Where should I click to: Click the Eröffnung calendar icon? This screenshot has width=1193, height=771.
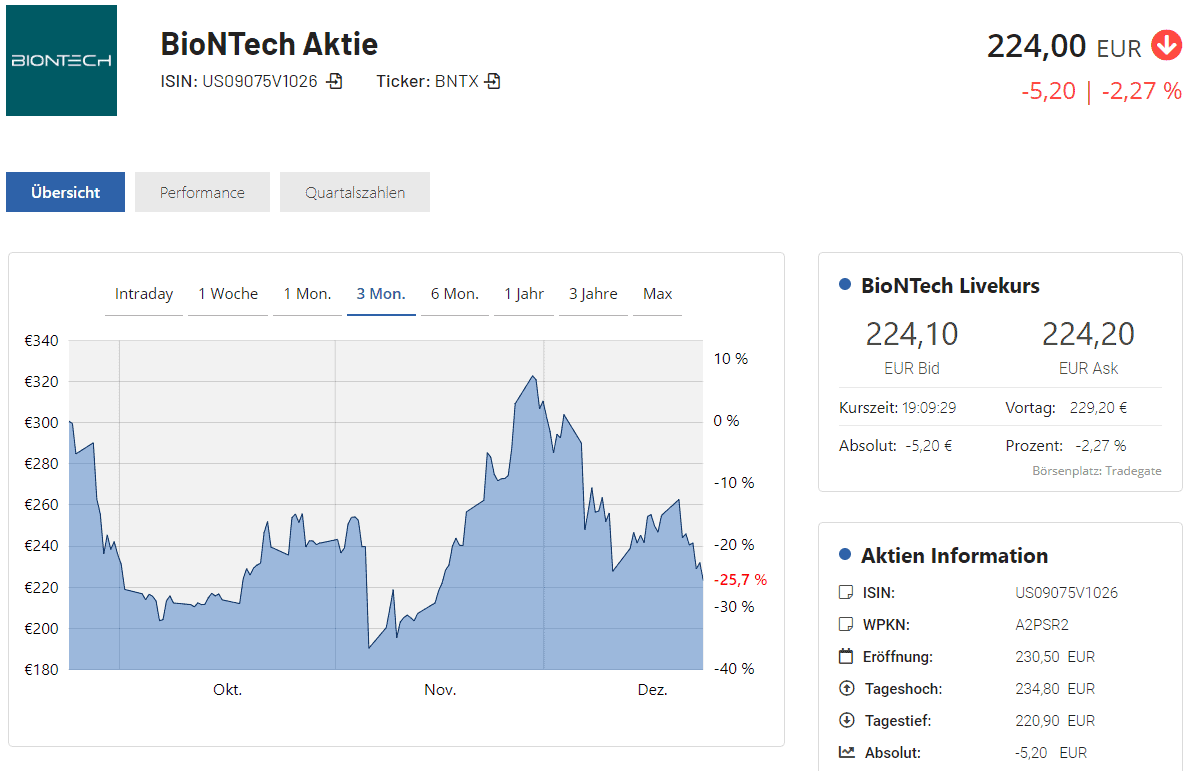click(846, 657)
